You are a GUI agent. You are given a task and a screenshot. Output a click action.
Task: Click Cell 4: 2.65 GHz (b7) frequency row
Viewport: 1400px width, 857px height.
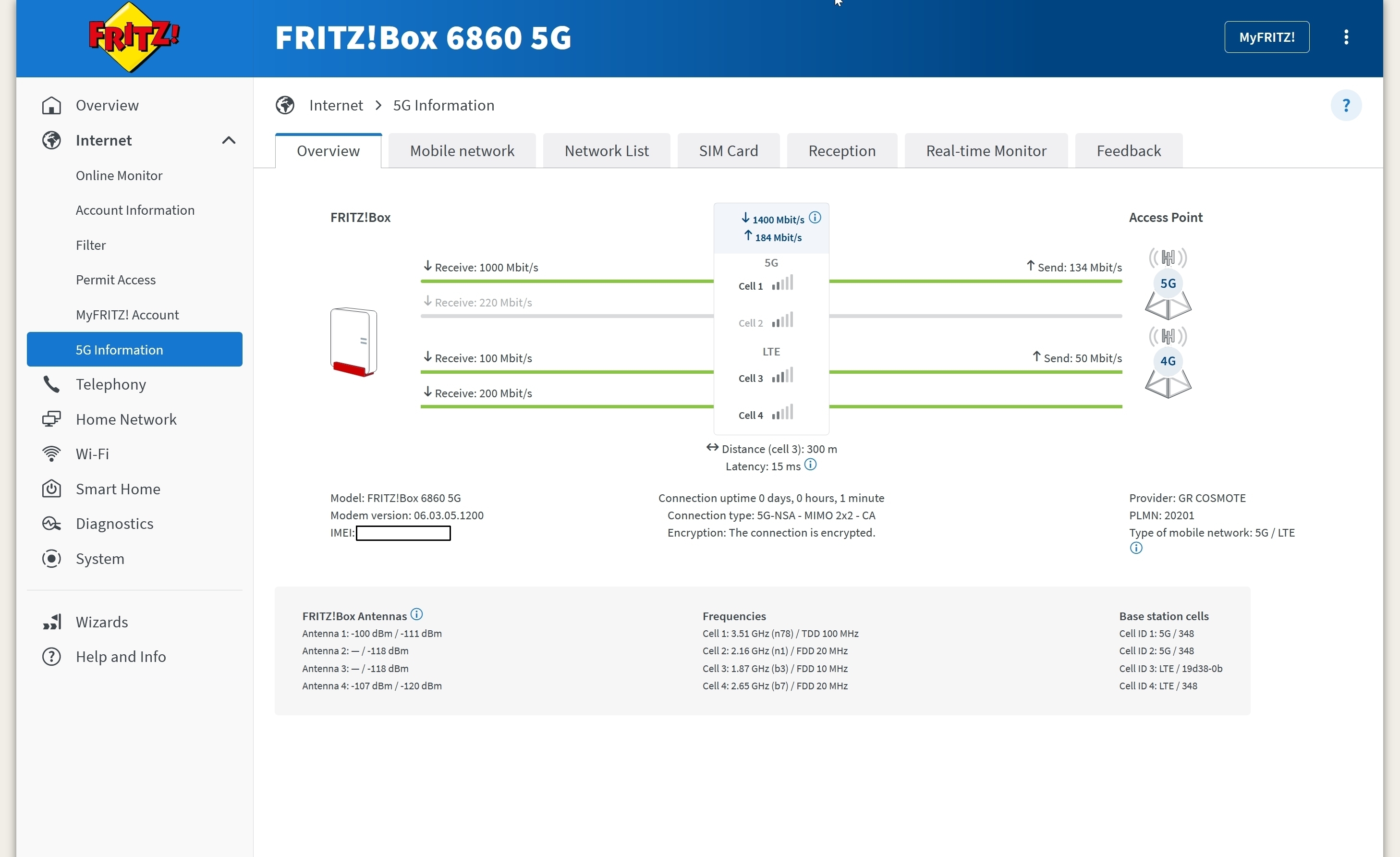pos(775,686)
